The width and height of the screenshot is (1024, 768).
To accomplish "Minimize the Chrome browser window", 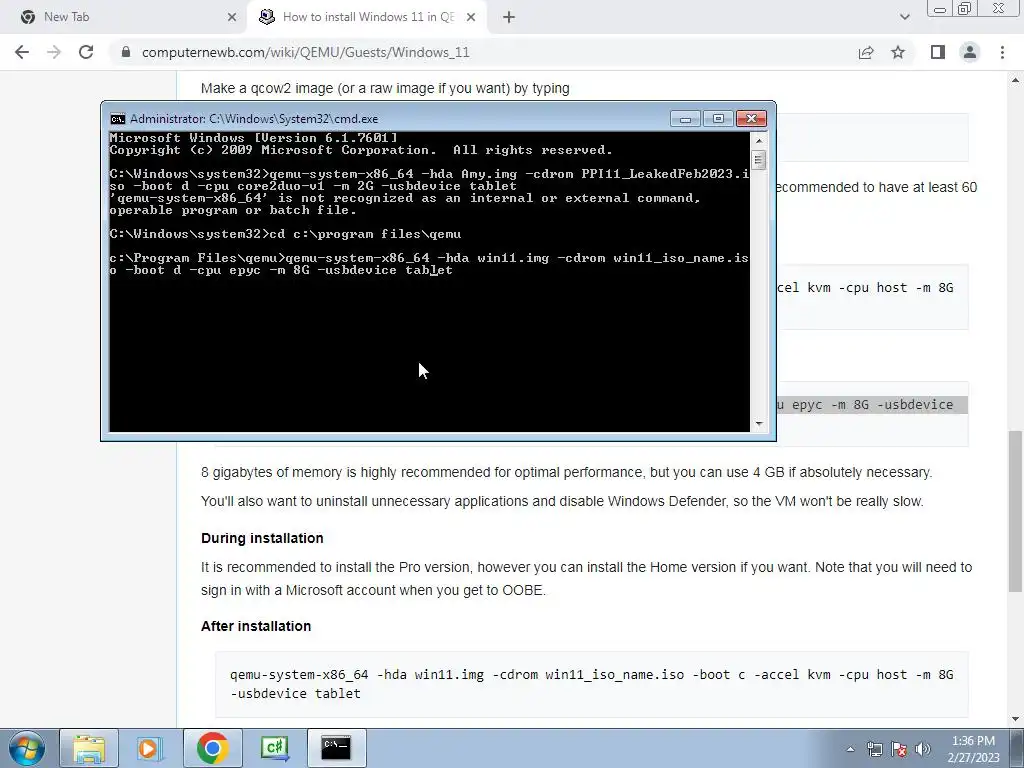I will [940, 9].
